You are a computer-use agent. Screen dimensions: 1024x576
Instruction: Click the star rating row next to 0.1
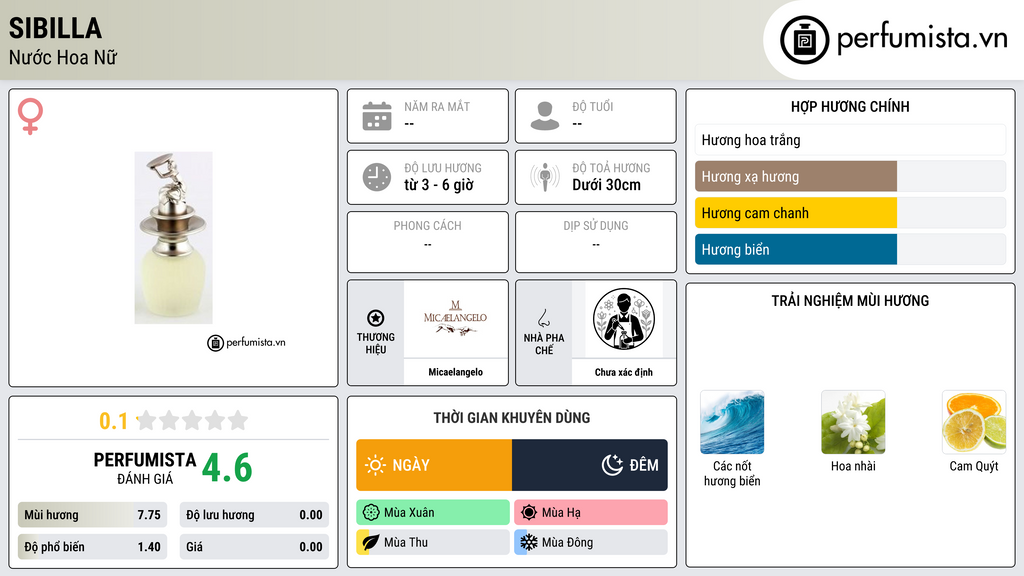(x=193, y=420)
